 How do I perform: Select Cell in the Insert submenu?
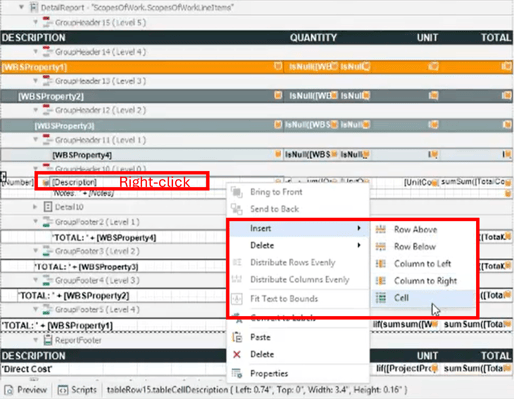pyautogui.click(x=423, y=298)
